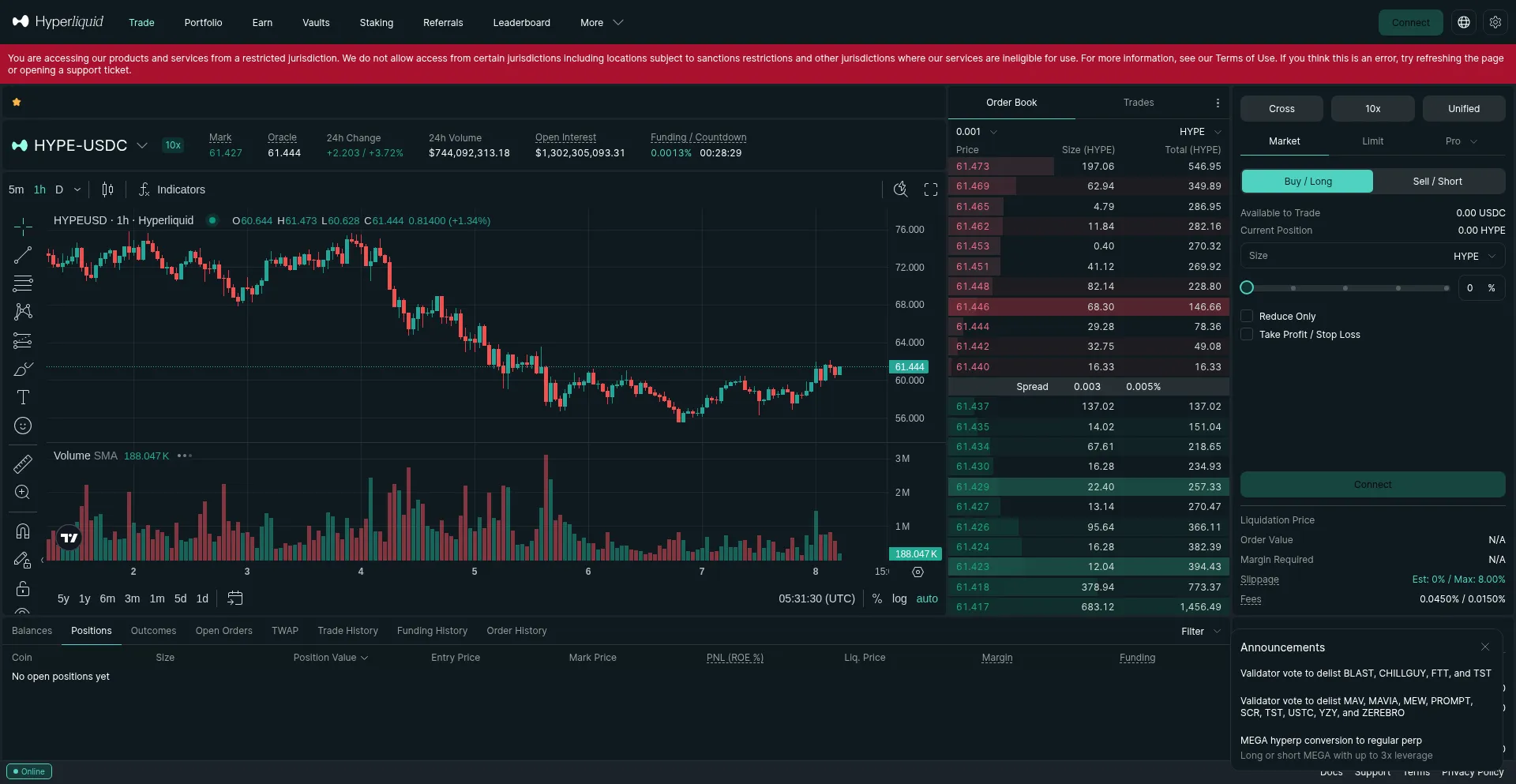Open the positions Filter dropdown
Image resolution: width=1516 pixels, height=784 pixels.
click(x=1201, y=631)
